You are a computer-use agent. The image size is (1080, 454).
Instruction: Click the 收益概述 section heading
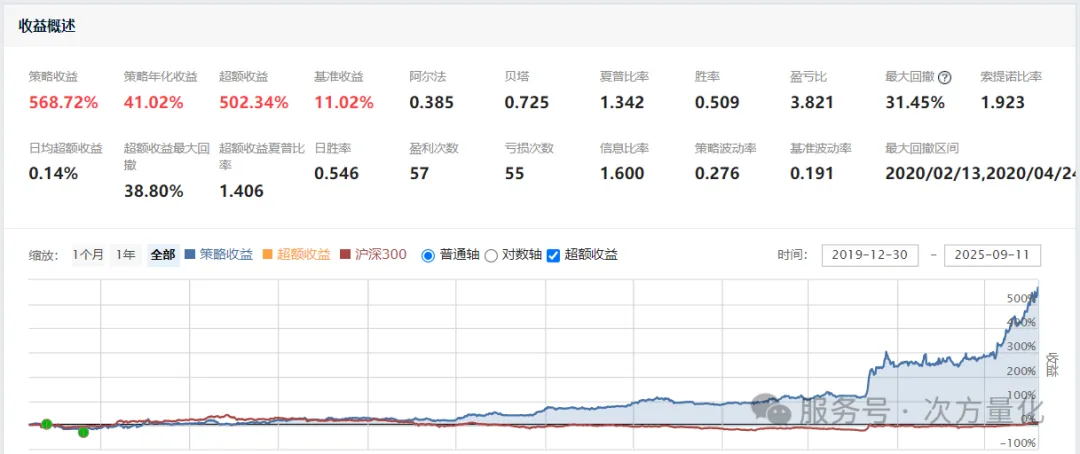coord(47,26)
